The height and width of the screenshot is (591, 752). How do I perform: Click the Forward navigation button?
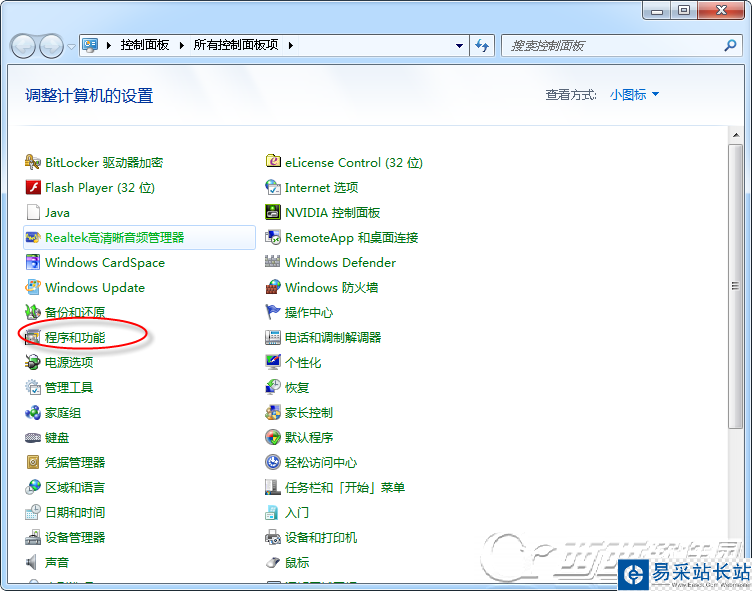pos(51,46)
